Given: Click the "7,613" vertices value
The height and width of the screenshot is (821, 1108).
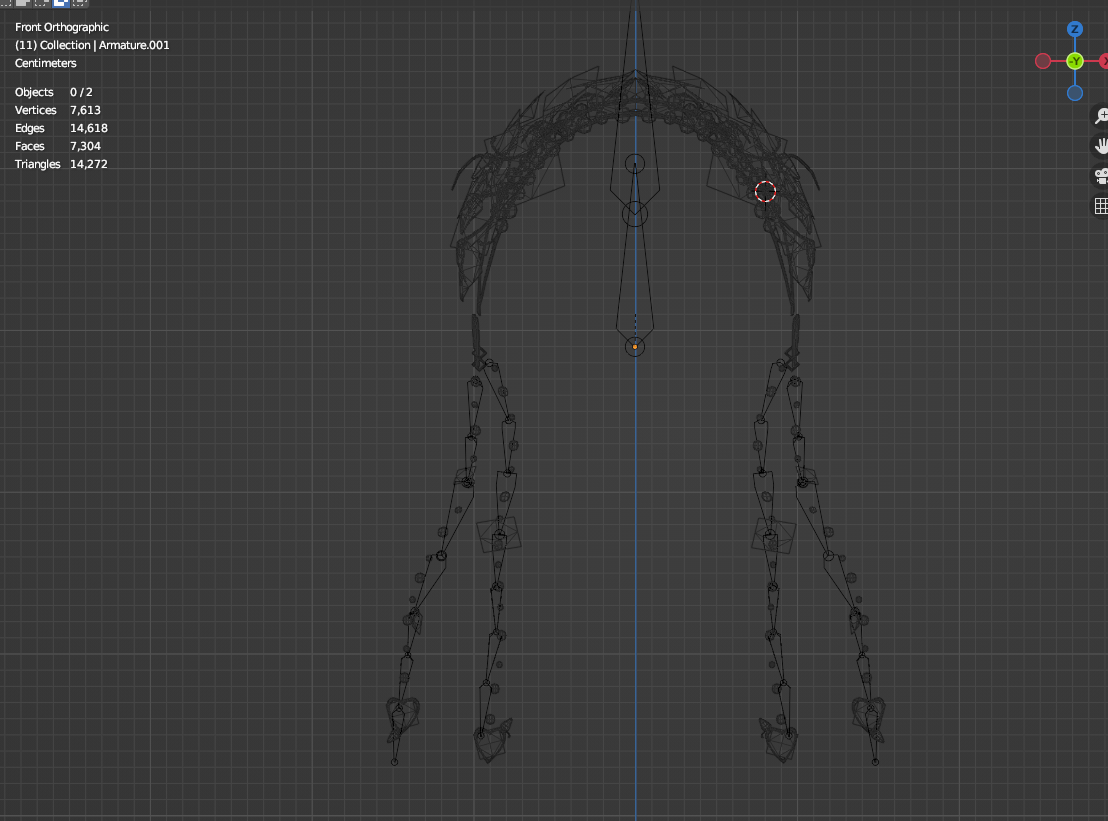Looking at the screenshot, I should point(86,110).
